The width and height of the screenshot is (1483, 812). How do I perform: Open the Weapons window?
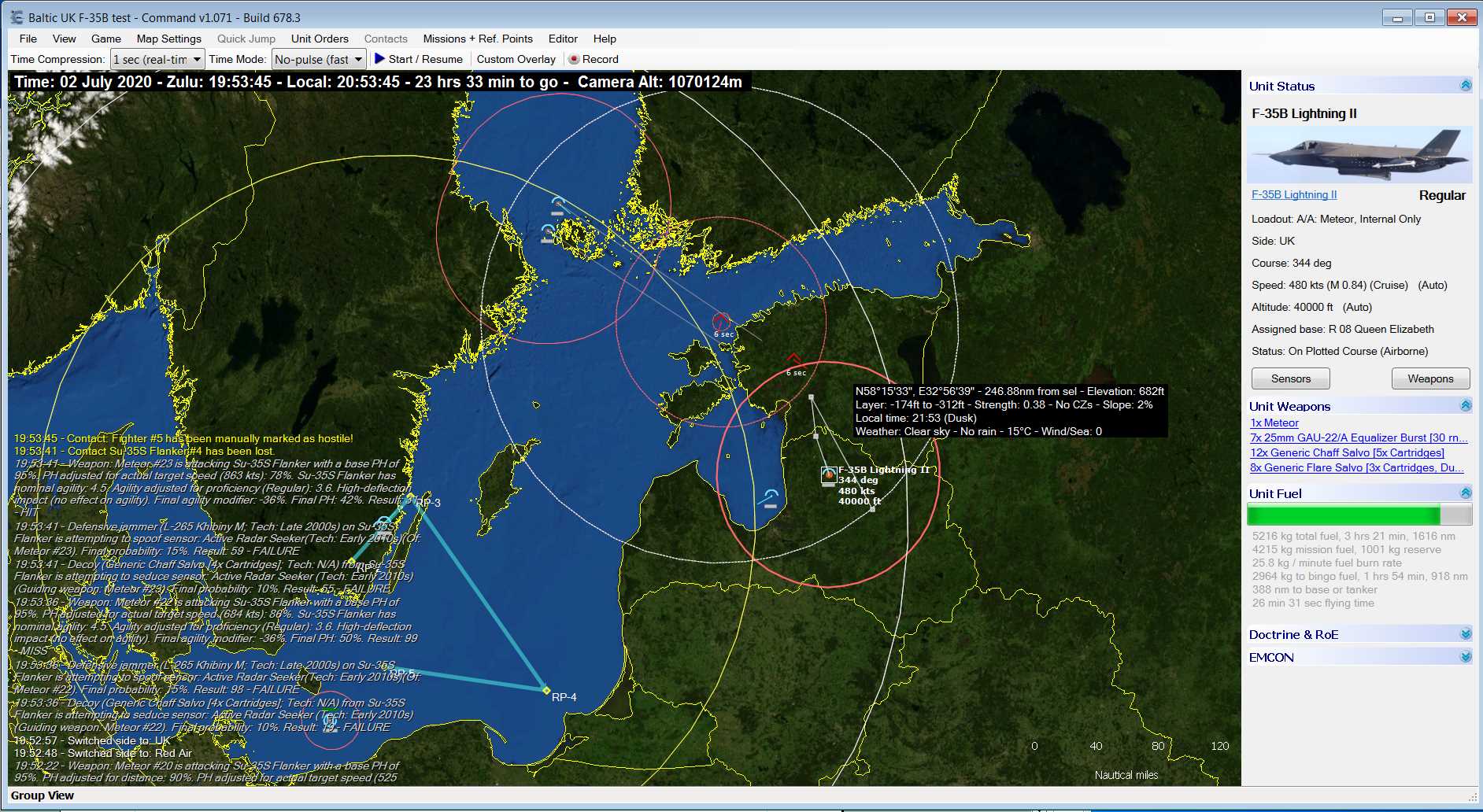click(x=1430, y=378)
